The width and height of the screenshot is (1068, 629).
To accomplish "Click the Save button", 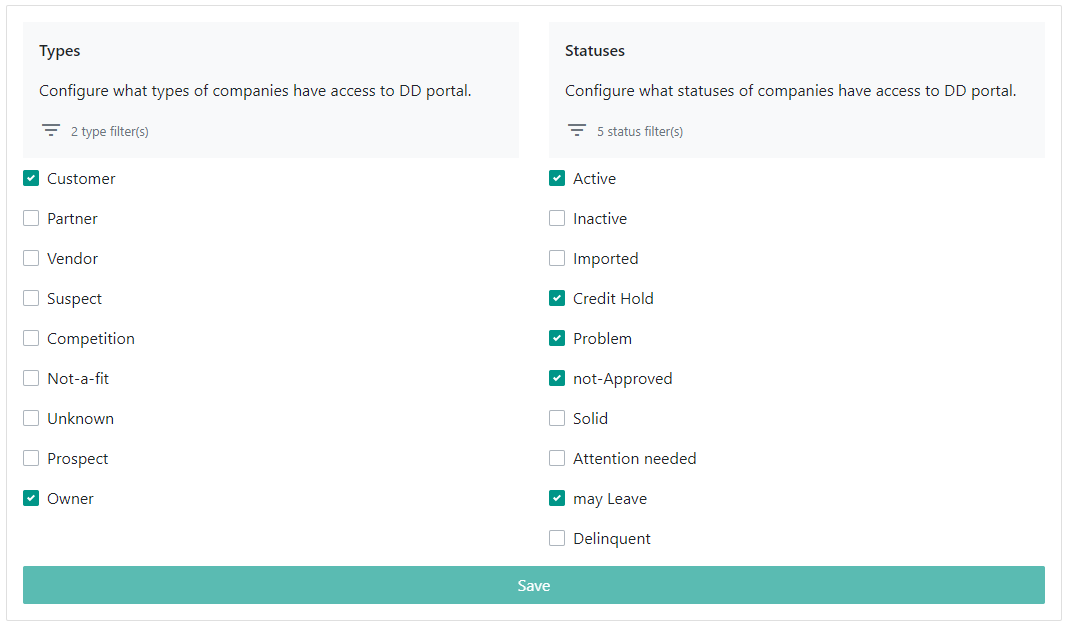I will click(x=533, y=585).
